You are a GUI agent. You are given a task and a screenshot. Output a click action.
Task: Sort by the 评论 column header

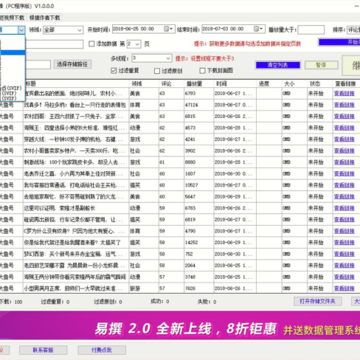tap(171, 84)
